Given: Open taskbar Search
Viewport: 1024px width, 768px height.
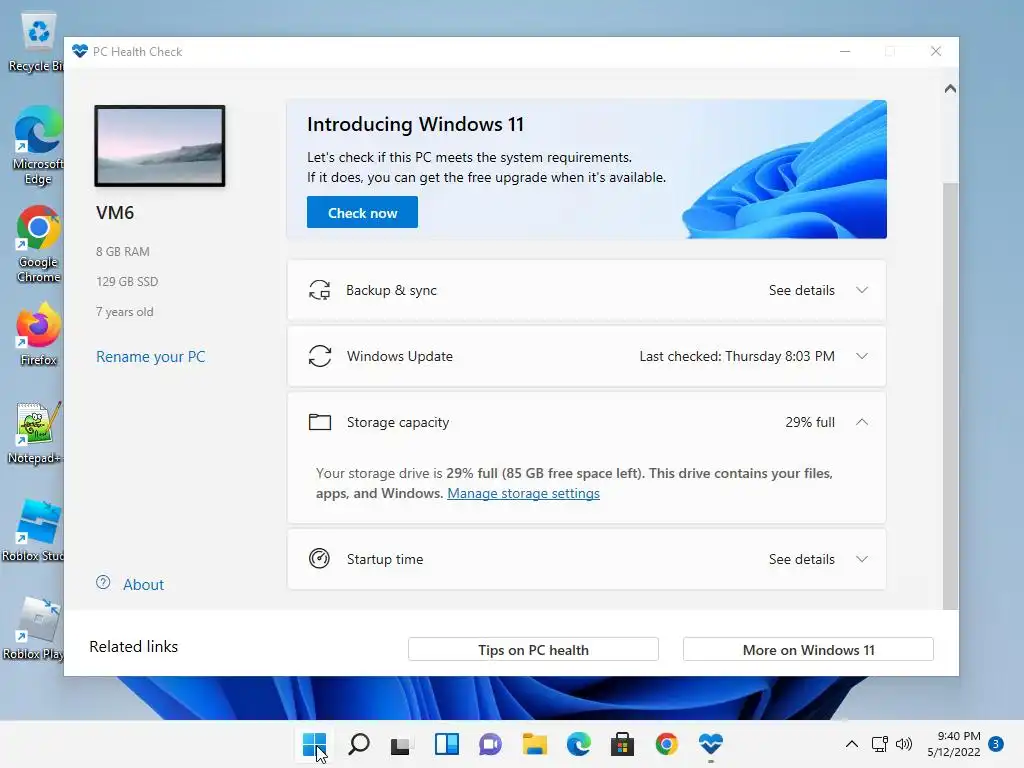Looking at the screenshot, I should pyautogui.click(x=359, y=744).
